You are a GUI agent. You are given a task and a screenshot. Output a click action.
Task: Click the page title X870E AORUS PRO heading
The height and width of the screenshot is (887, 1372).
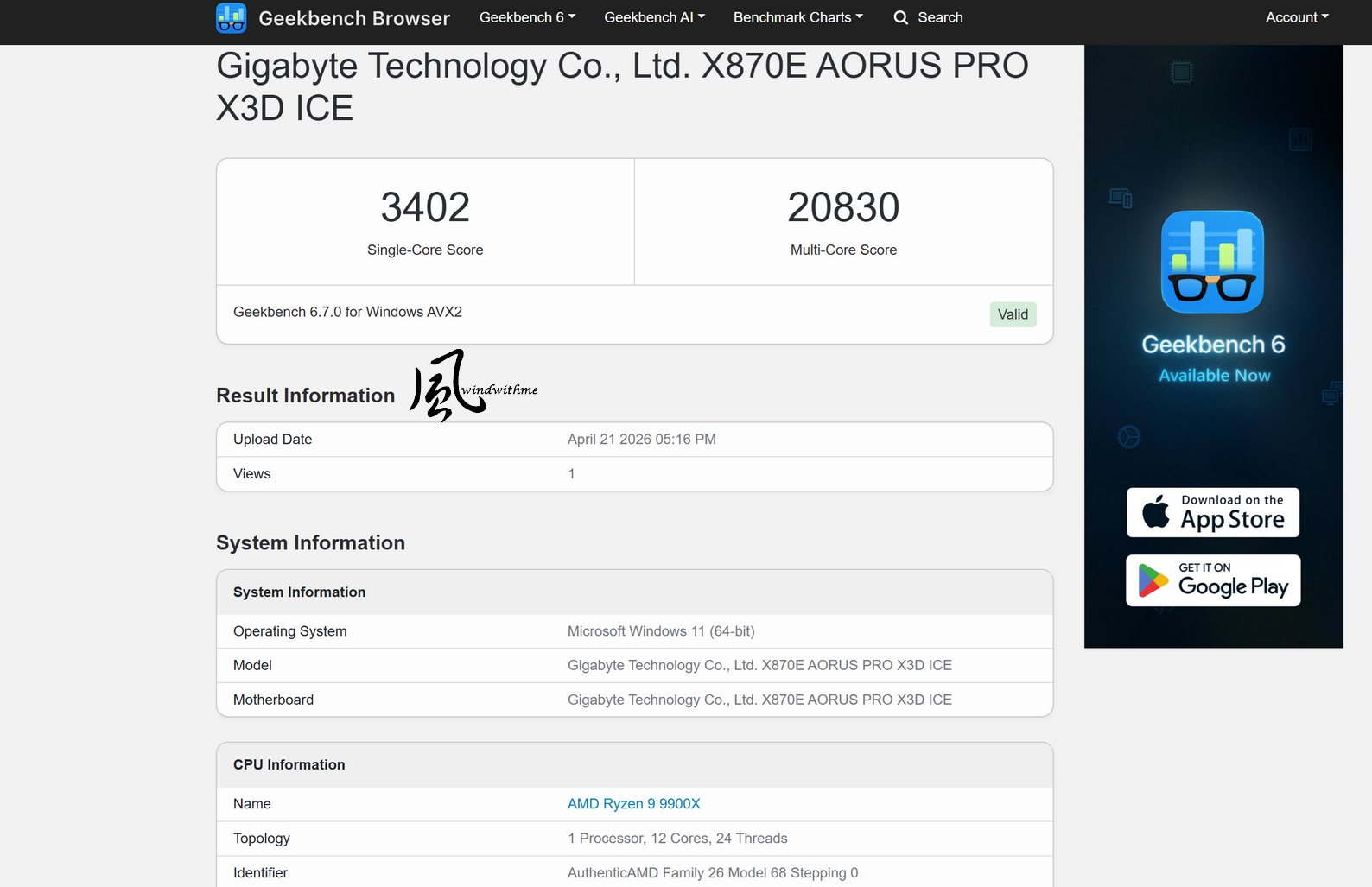coord(622,86)
